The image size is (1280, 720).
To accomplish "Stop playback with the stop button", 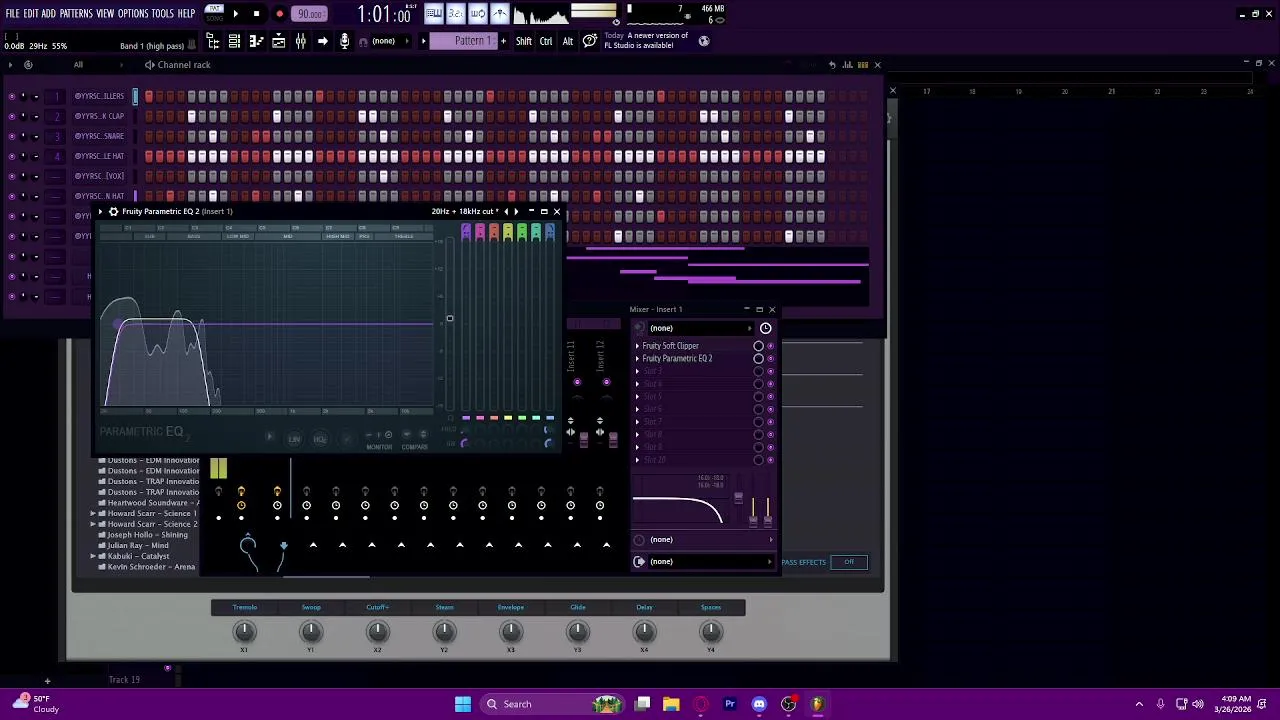I will pyautogui.click(x=256, y=14).
